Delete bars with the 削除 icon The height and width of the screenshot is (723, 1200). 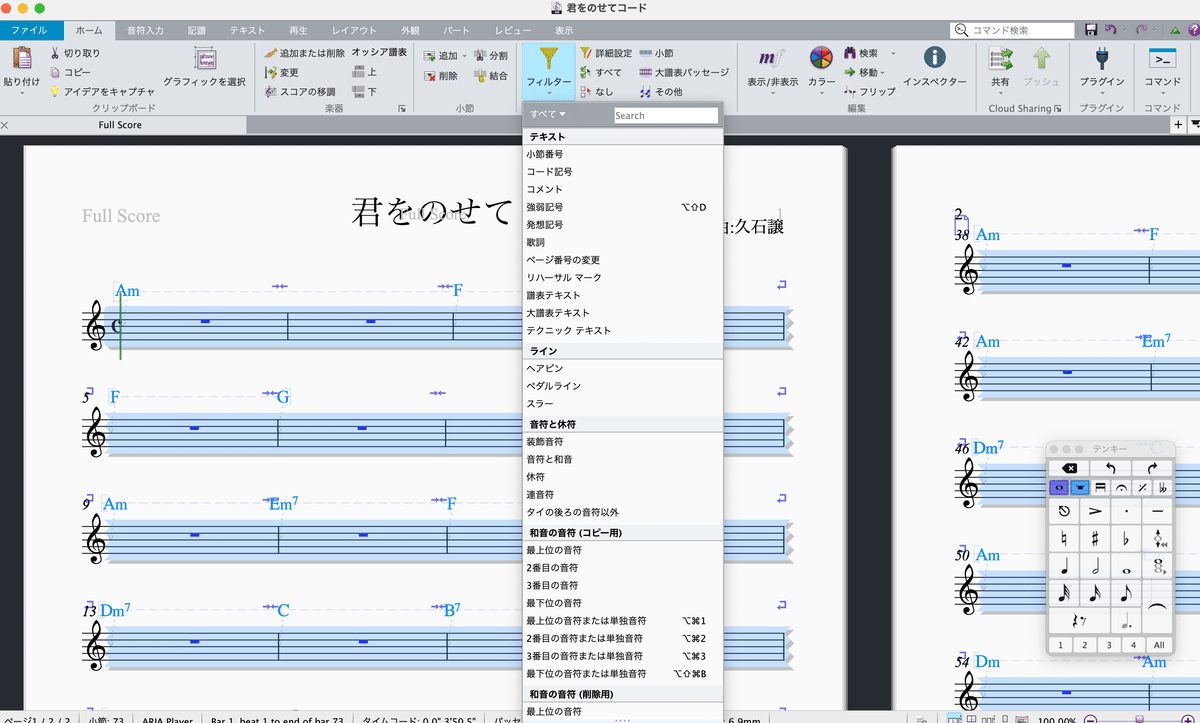coord(430,76)
